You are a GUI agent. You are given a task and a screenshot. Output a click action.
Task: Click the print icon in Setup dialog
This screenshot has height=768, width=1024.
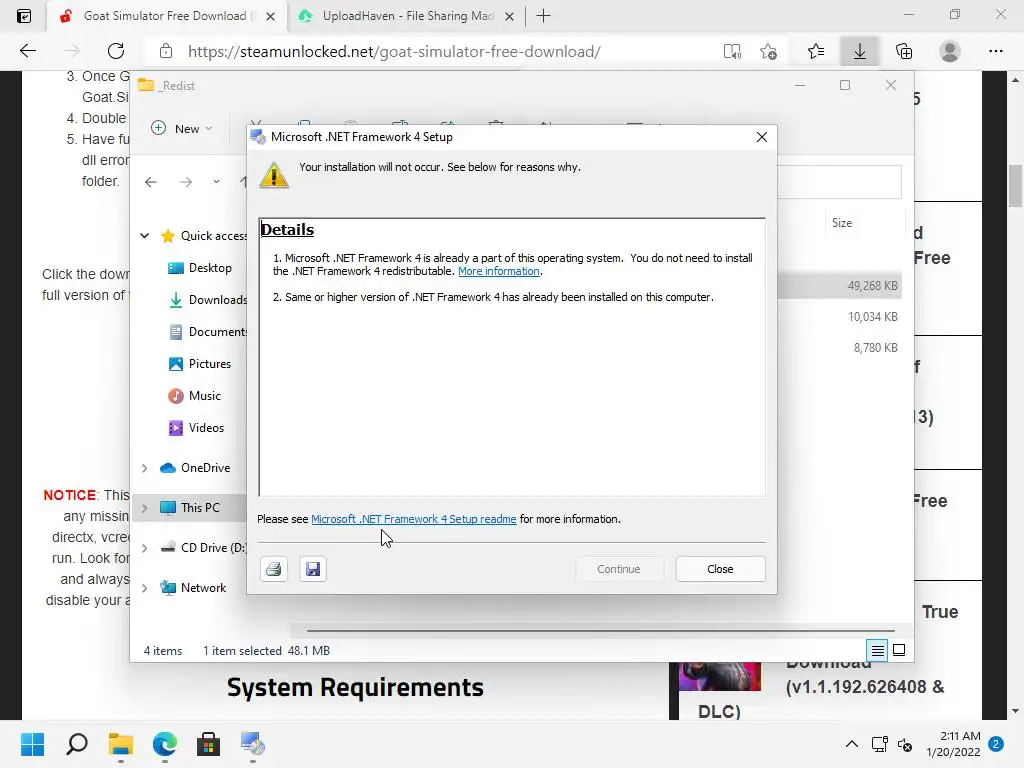point(274,569)
